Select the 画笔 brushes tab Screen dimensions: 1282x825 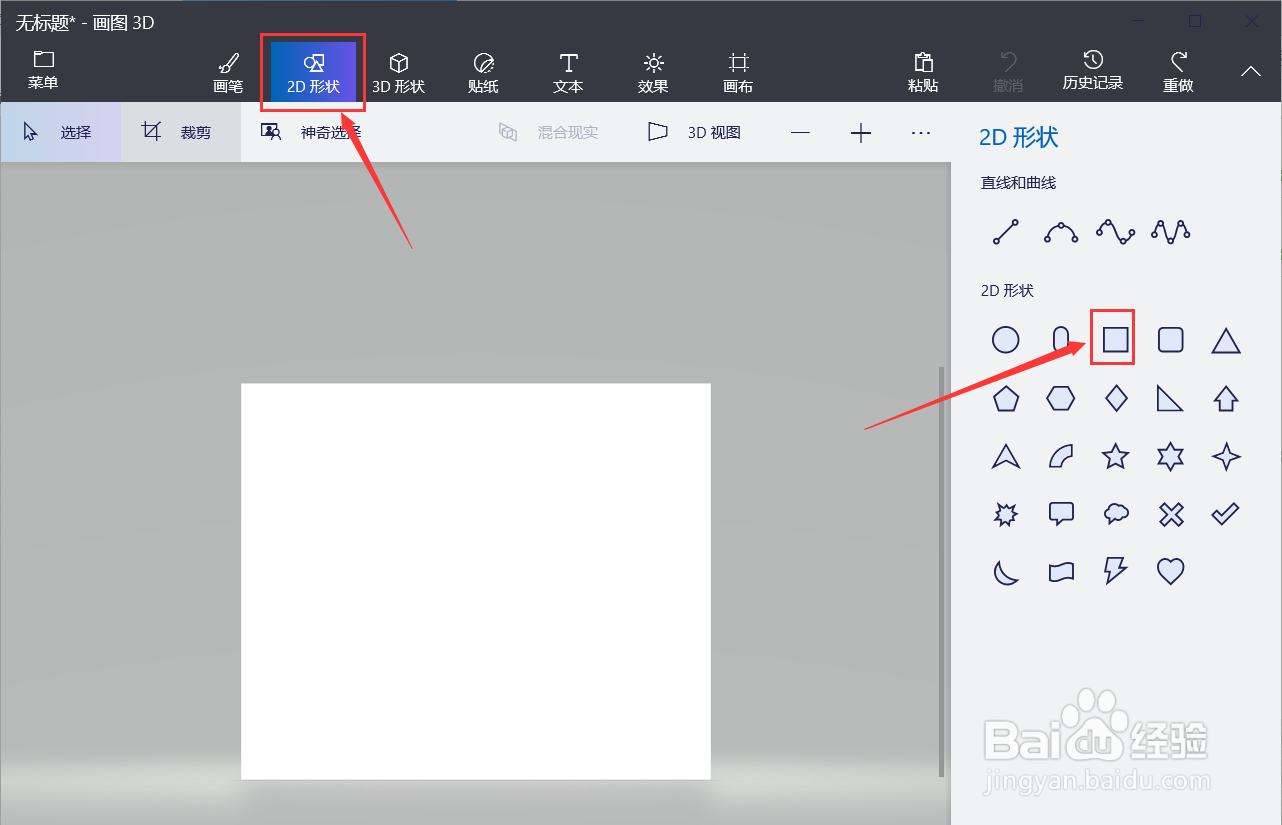[x=228, y=73]
